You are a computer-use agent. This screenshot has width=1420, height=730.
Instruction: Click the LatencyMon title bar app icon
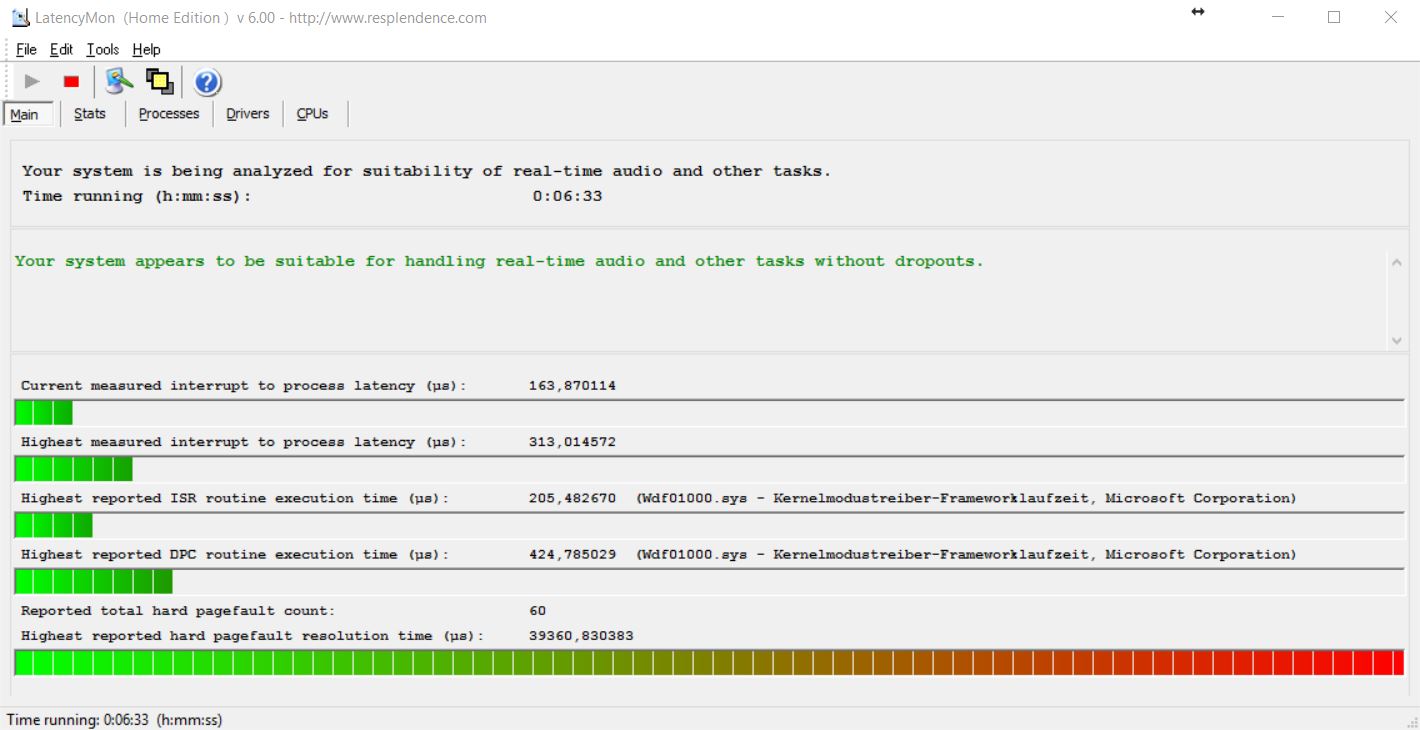(19, 17)
